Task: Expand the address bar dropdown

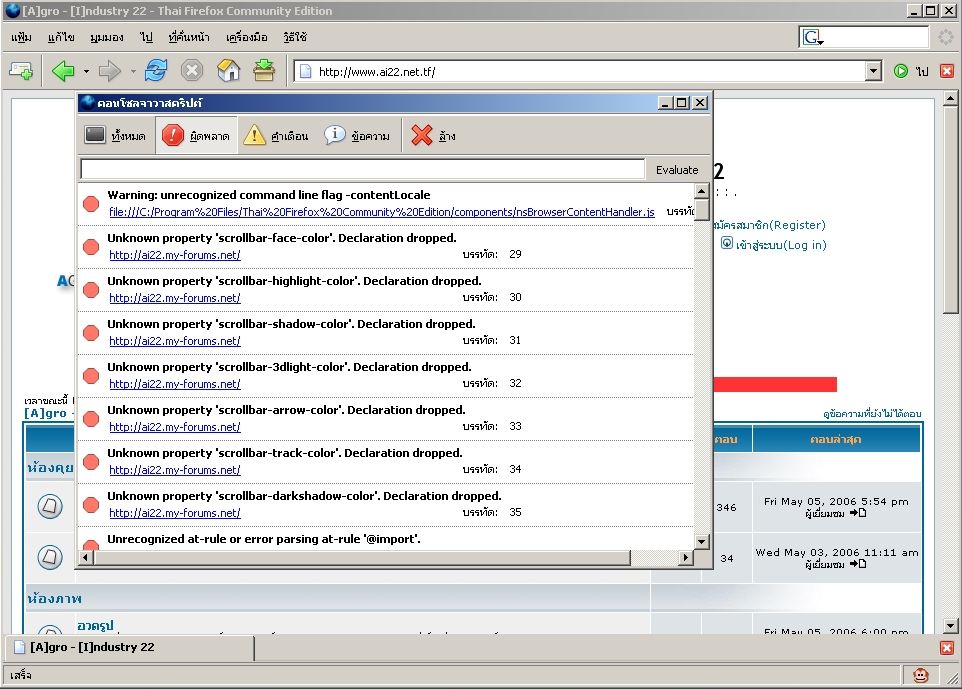Action: pos(874,72)
